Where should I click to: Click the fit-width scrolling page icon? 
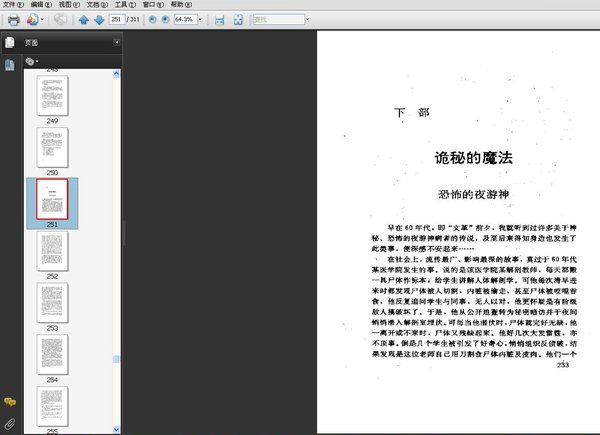coord(220,19)
